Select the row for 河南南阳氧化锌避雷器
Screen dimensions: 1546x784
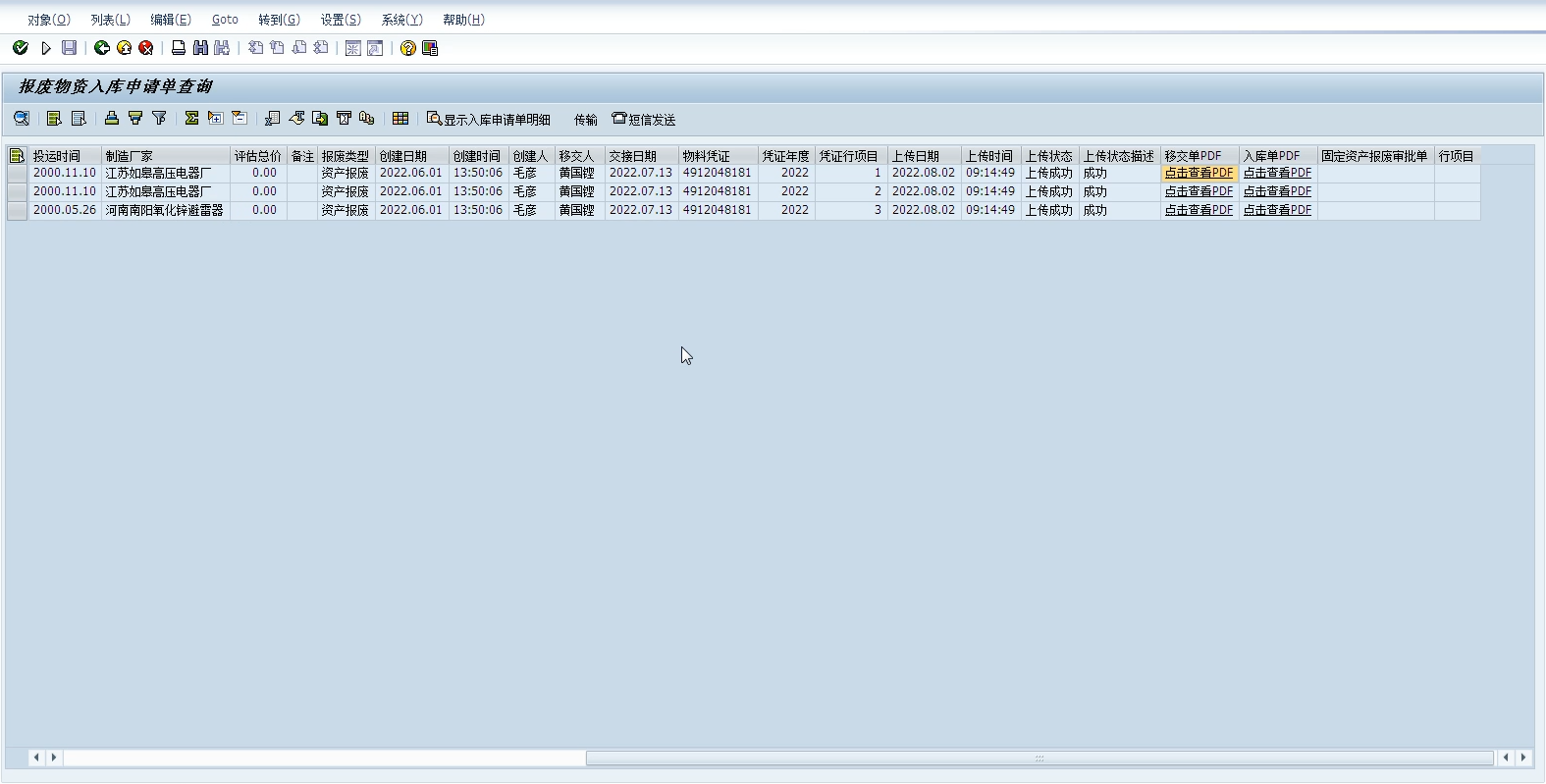point(17,211)
